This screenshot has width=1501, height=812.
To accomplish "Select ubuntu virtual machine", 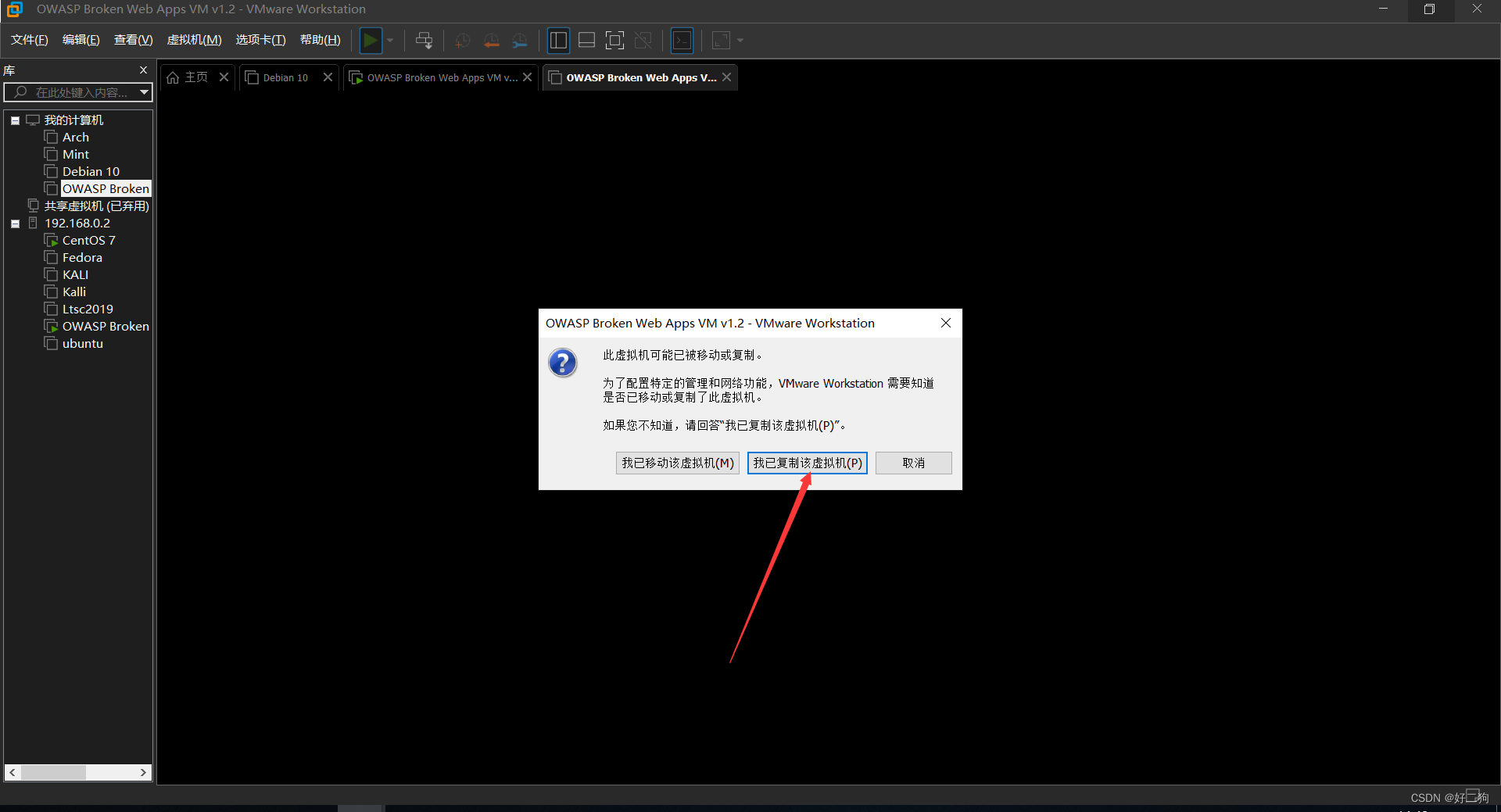I will tap(82, 344).
